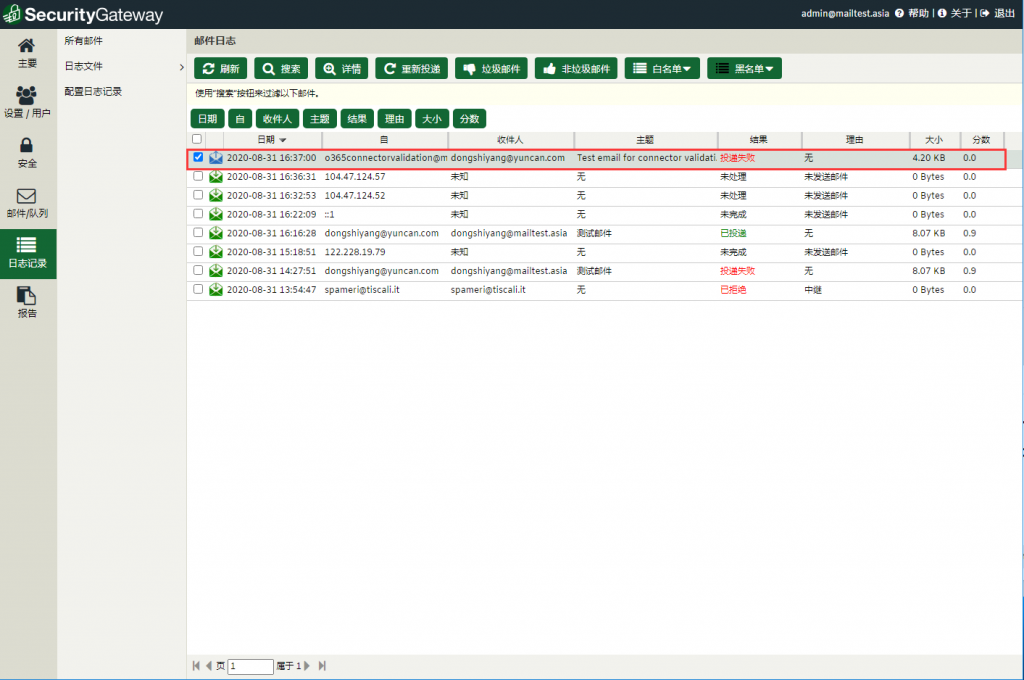Click the 主题 column header
1024x680 pixels.
tap(646, 140)
